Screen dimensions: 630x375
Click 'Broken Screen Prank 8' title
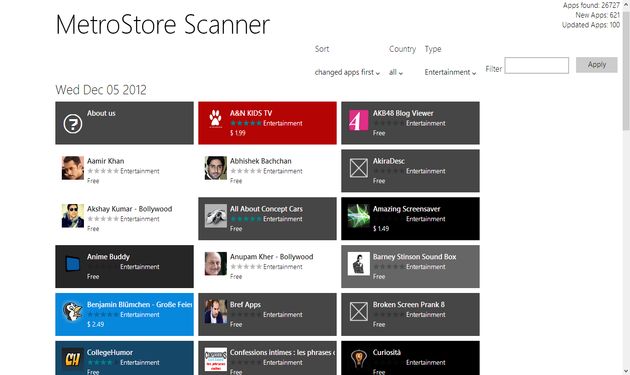point(409,305)
